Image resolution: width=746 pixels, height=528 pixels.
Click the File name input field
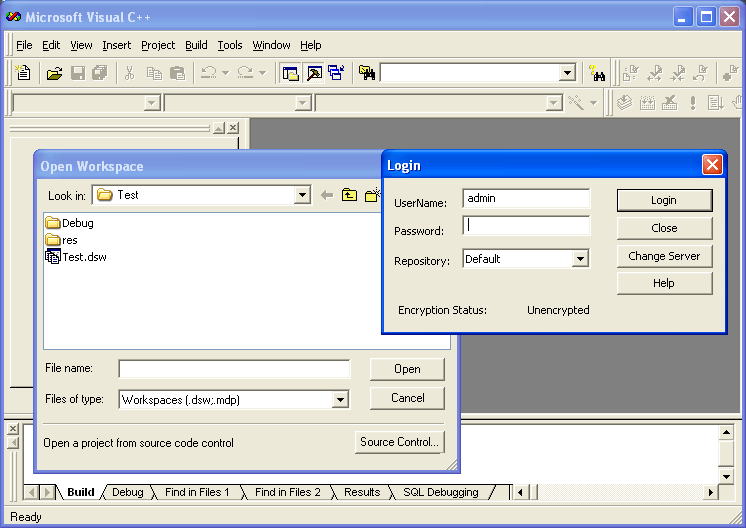[x=234, y=369]
